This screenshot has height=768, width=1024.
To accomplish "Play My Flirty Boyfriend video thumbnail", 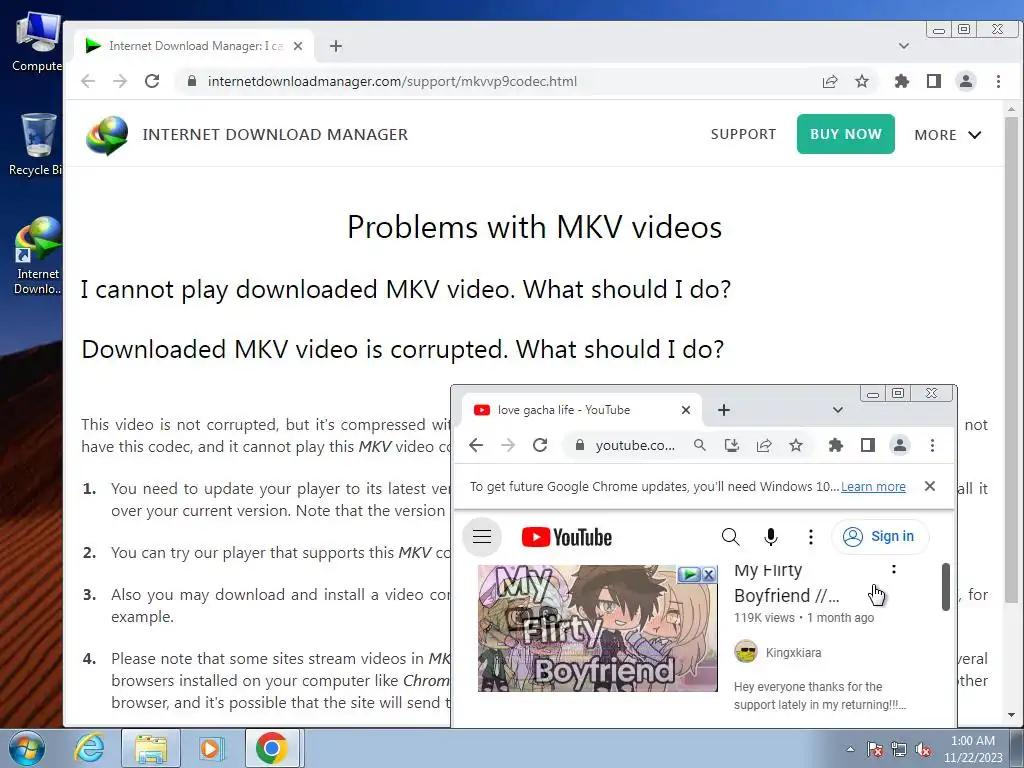I will point(598,628).
